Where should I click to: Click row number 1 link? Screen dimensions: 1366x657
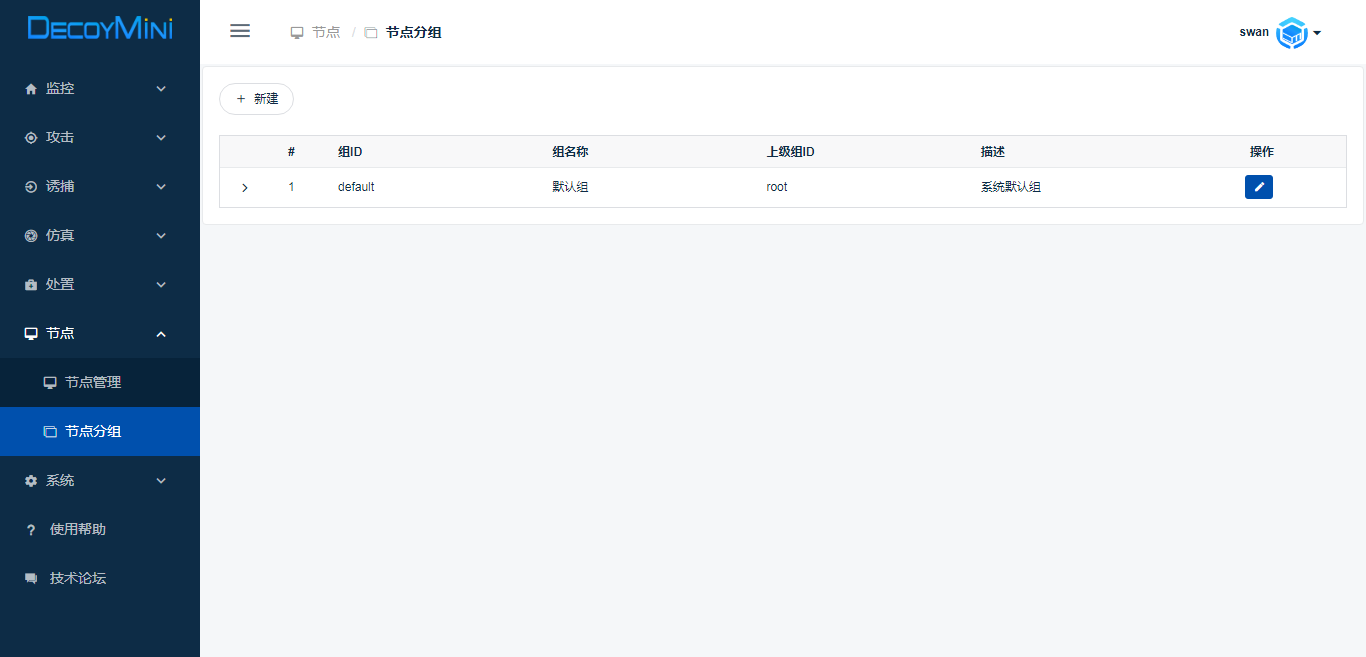click(x=292, y=187)
